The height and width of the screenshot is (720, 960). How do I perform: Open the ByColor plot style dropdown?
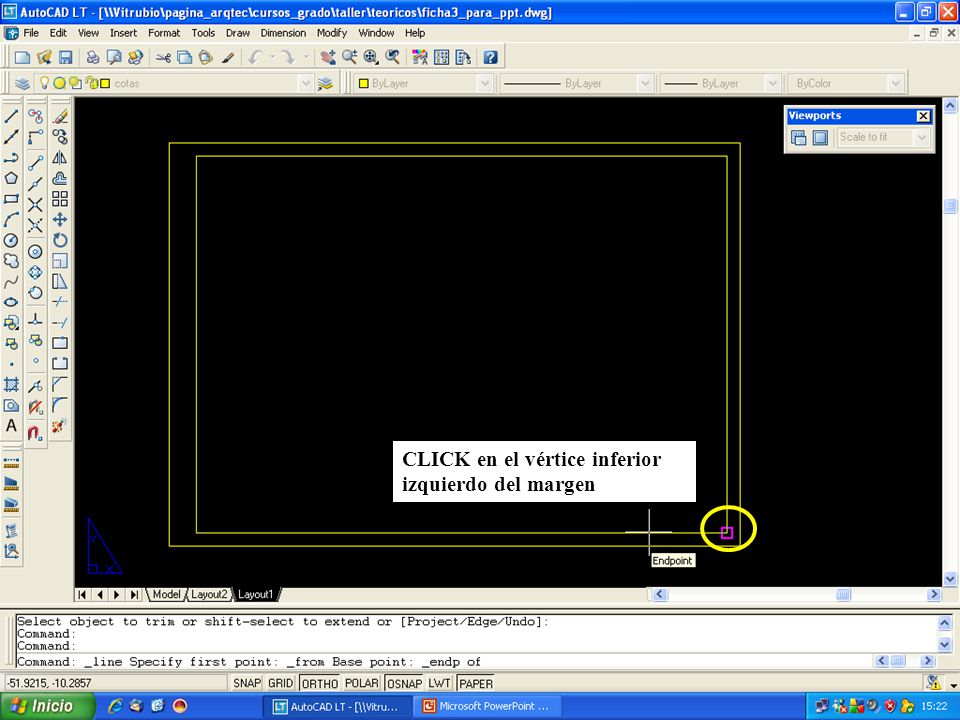(896, 83)
